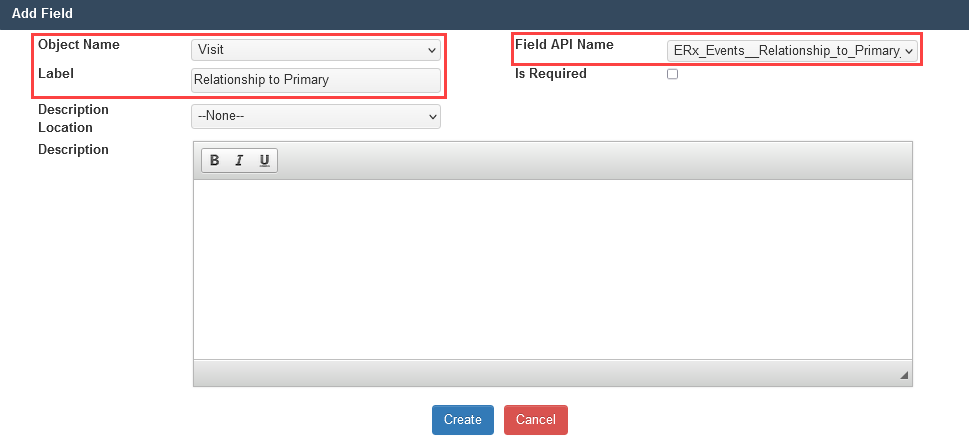Focus the Label input with Relationship to Primary
This screenshot has width=969, height=441.
(x=315, y=80)
